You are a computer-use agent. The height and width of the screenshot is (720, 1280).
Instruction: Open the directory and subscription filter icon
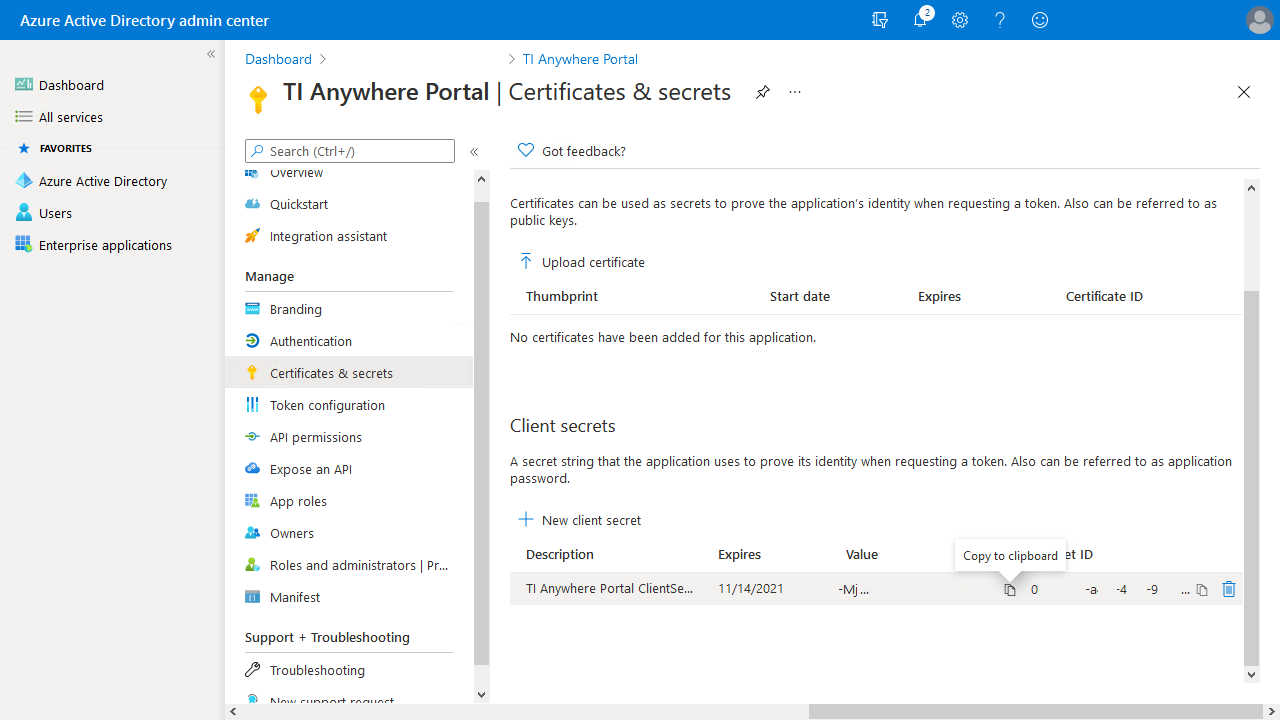tap(880, 20)
